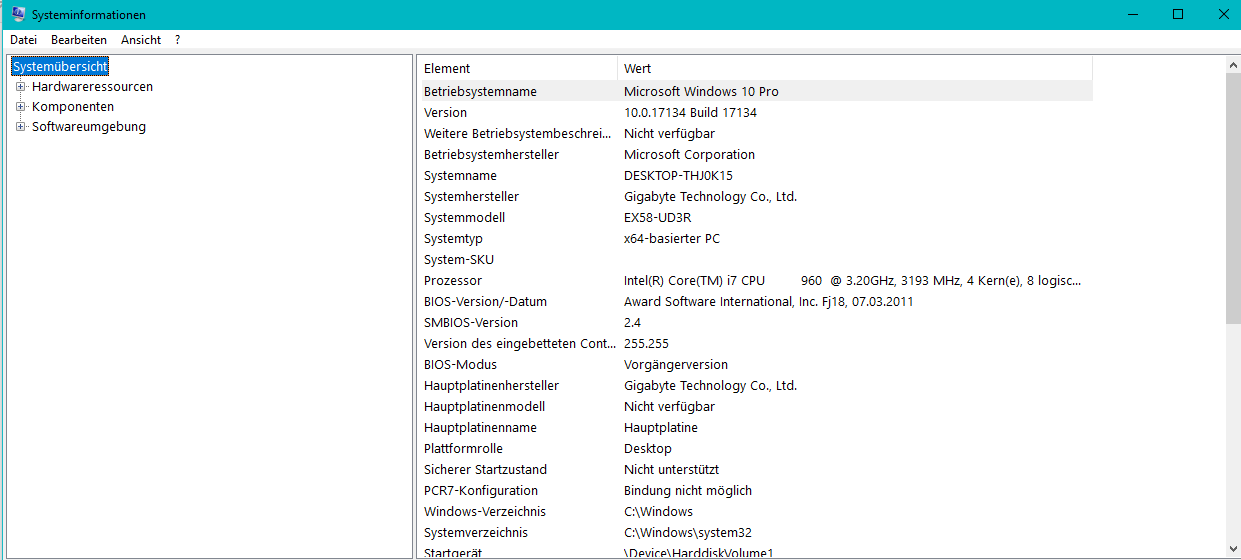
Task: Maximize the Systeminformationen window
Action: click(x=1178, y=14)
